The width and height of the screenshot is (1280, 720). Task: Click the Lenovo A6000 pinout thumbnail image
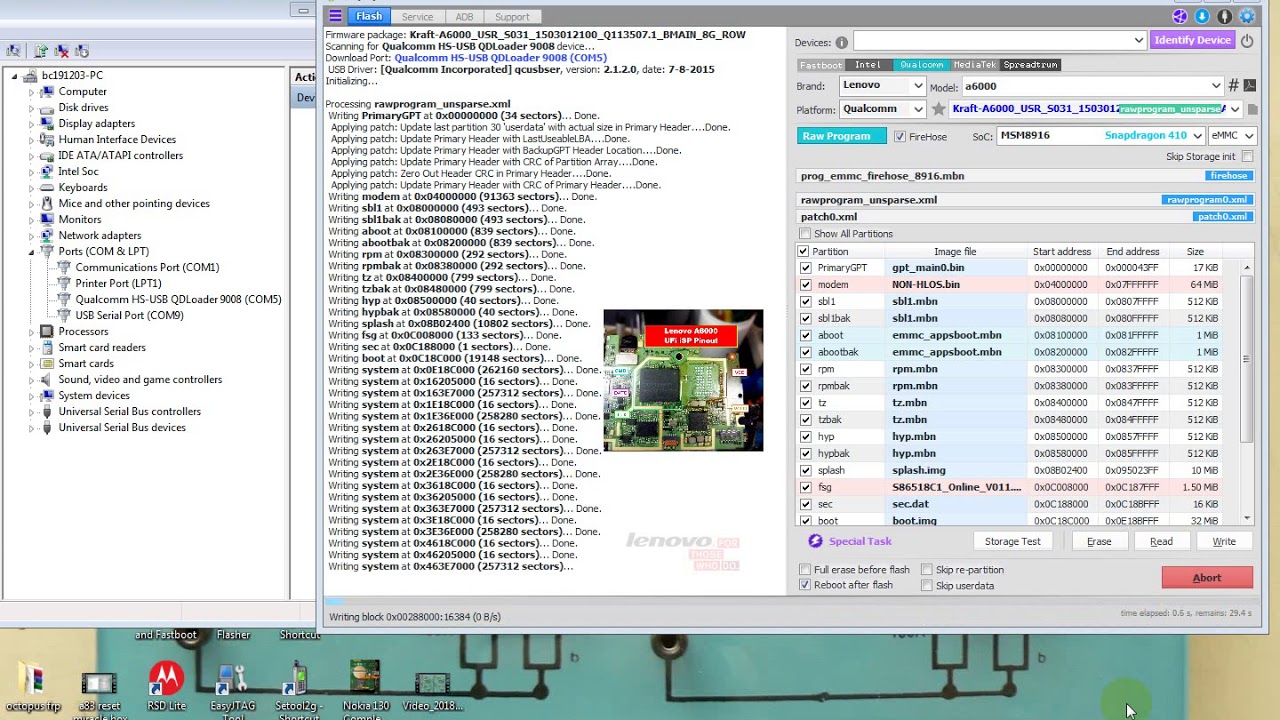(x=683, y=381)
